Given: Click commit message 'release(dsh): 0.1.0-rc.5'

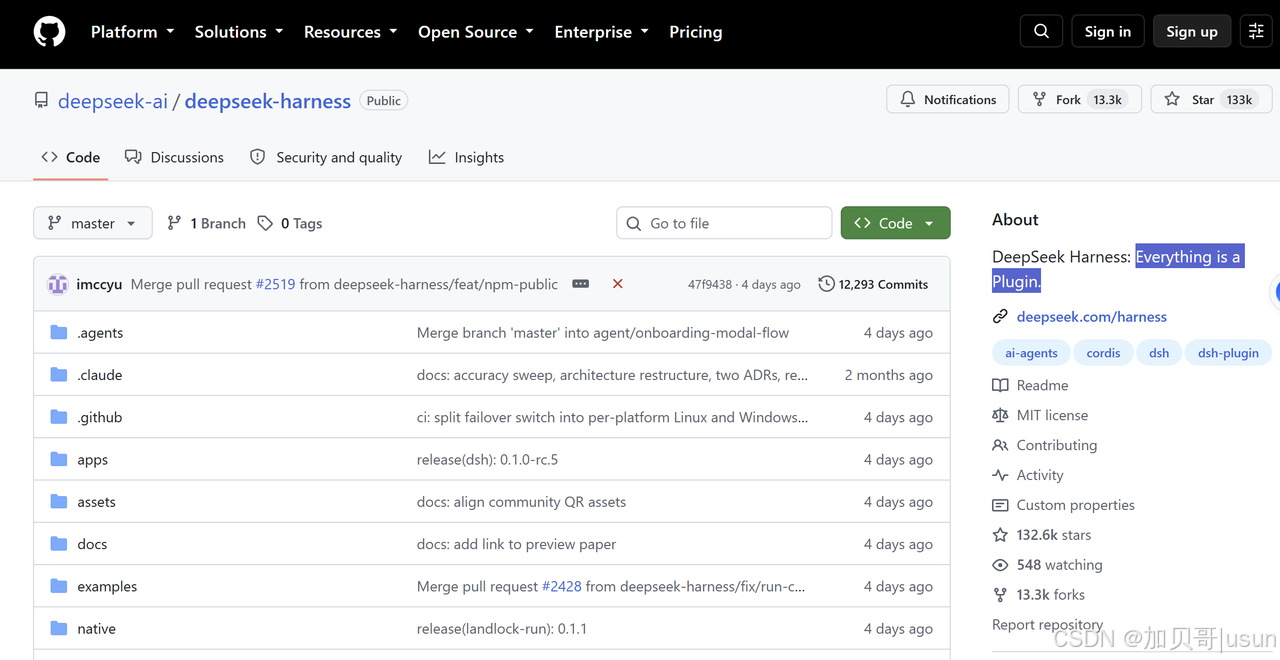Looking at the screenshot, I should [x=488, y=460].
